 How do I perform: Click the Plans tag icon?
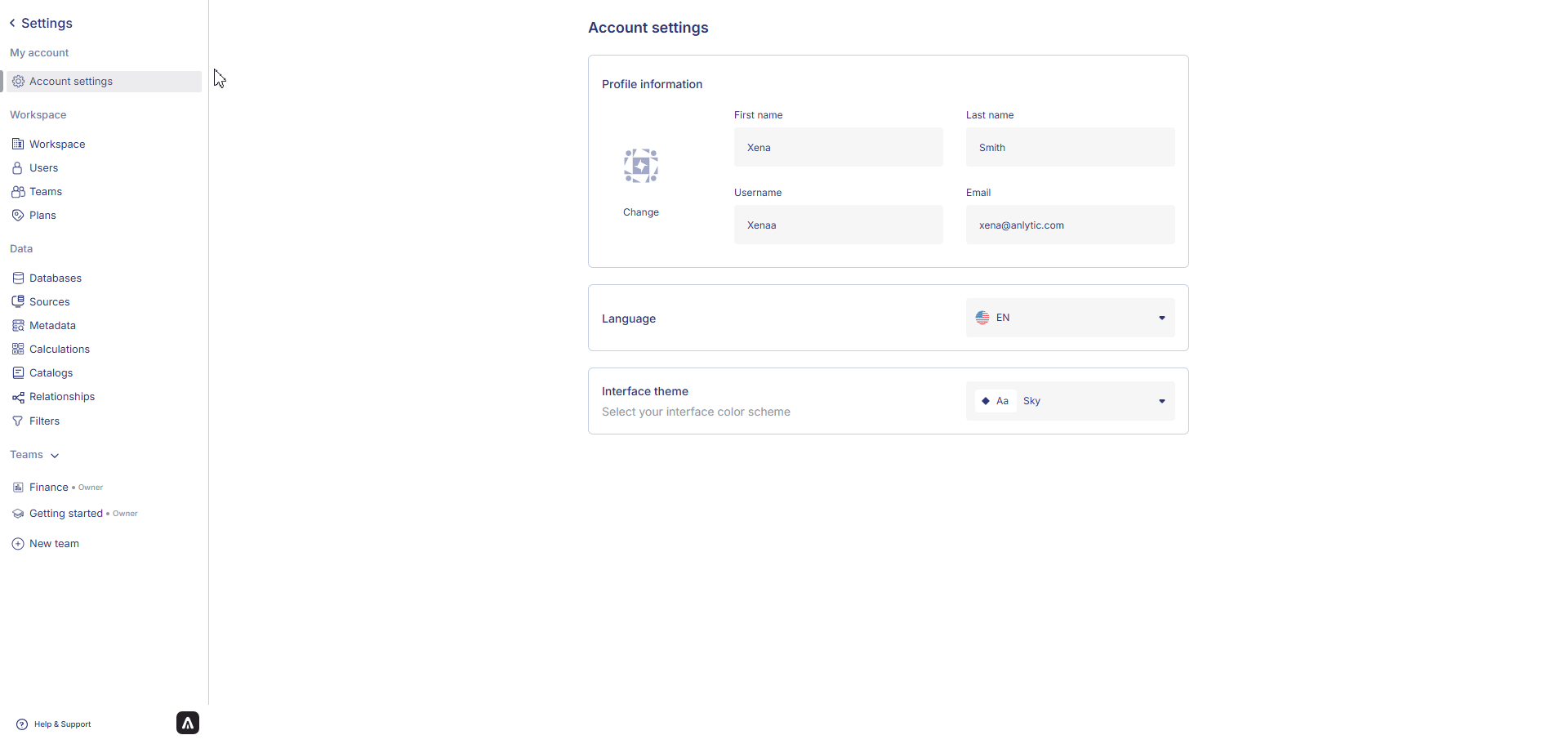(x=18, y=216)
